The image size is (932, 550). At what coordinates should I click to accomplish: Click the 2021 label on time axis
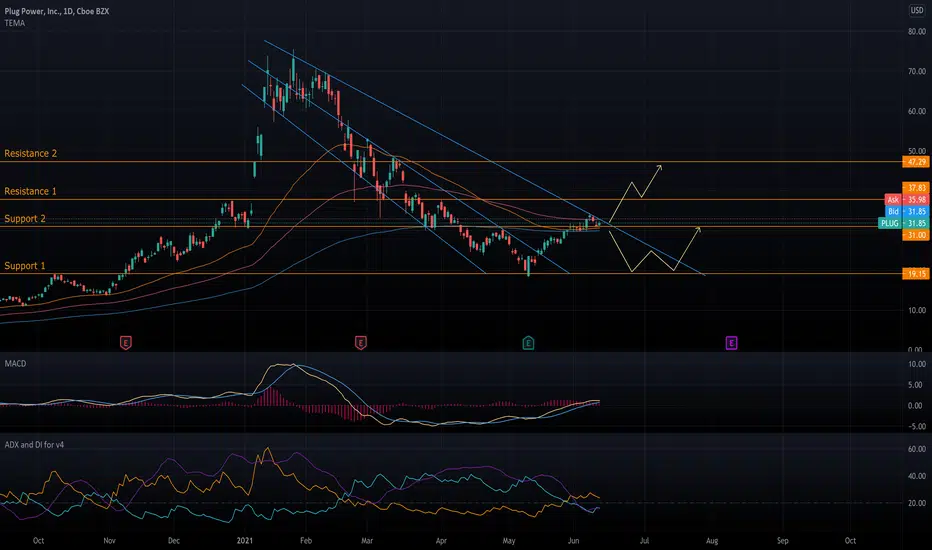245,540
